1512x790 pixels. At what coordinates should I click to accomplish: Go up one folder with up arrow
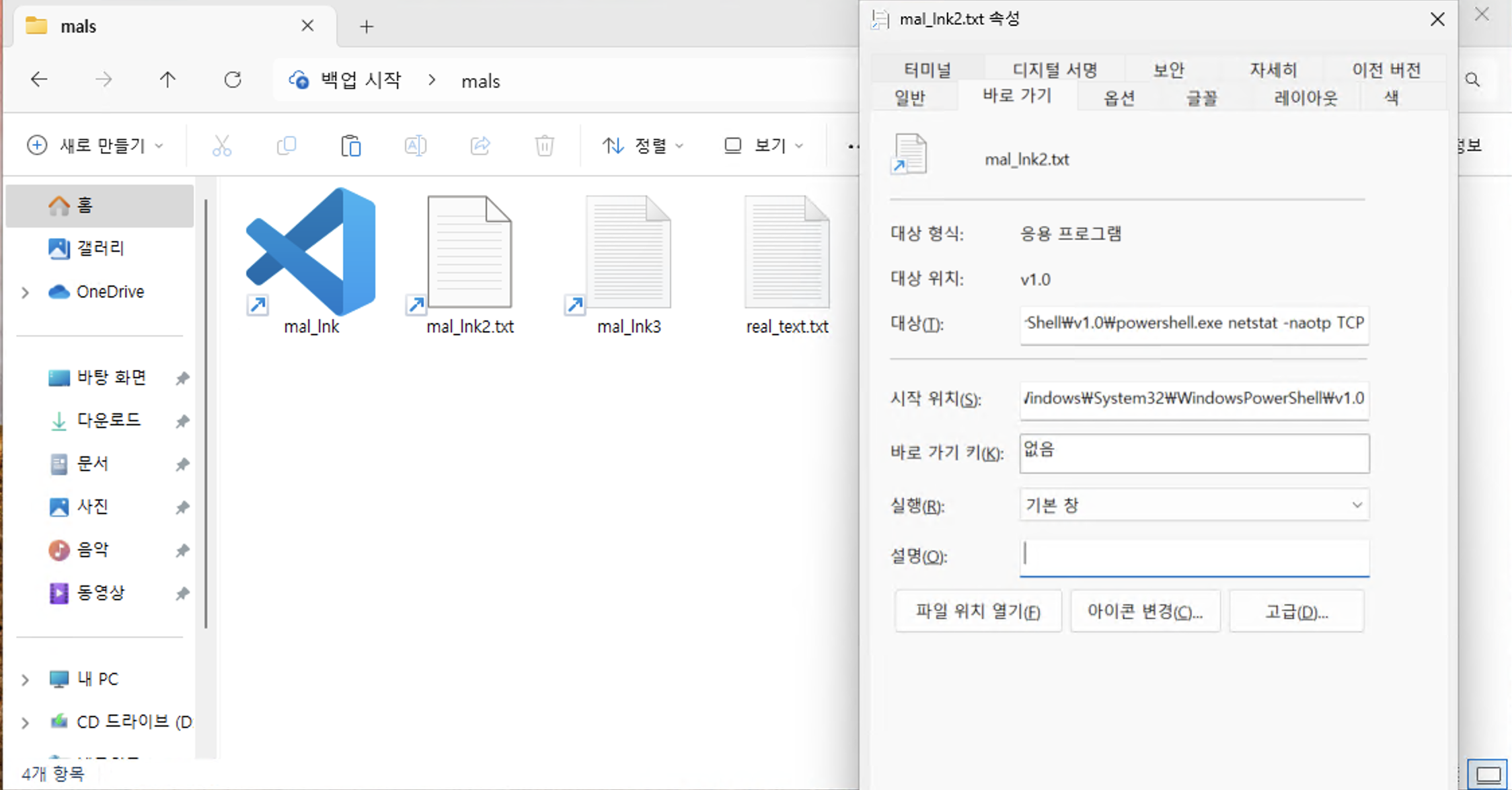[167, 80]
